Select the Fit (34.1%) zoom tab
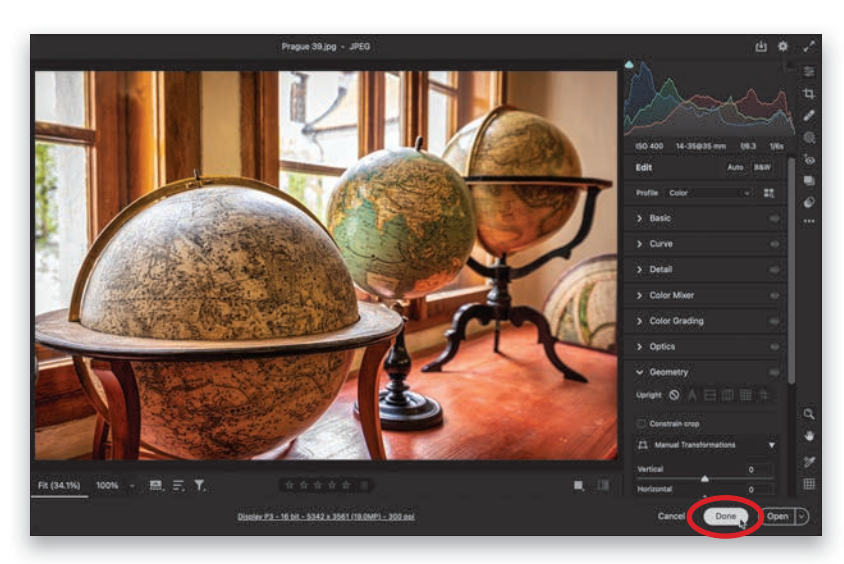The height and width of the screenshot is (564, 844). (60, 485)
